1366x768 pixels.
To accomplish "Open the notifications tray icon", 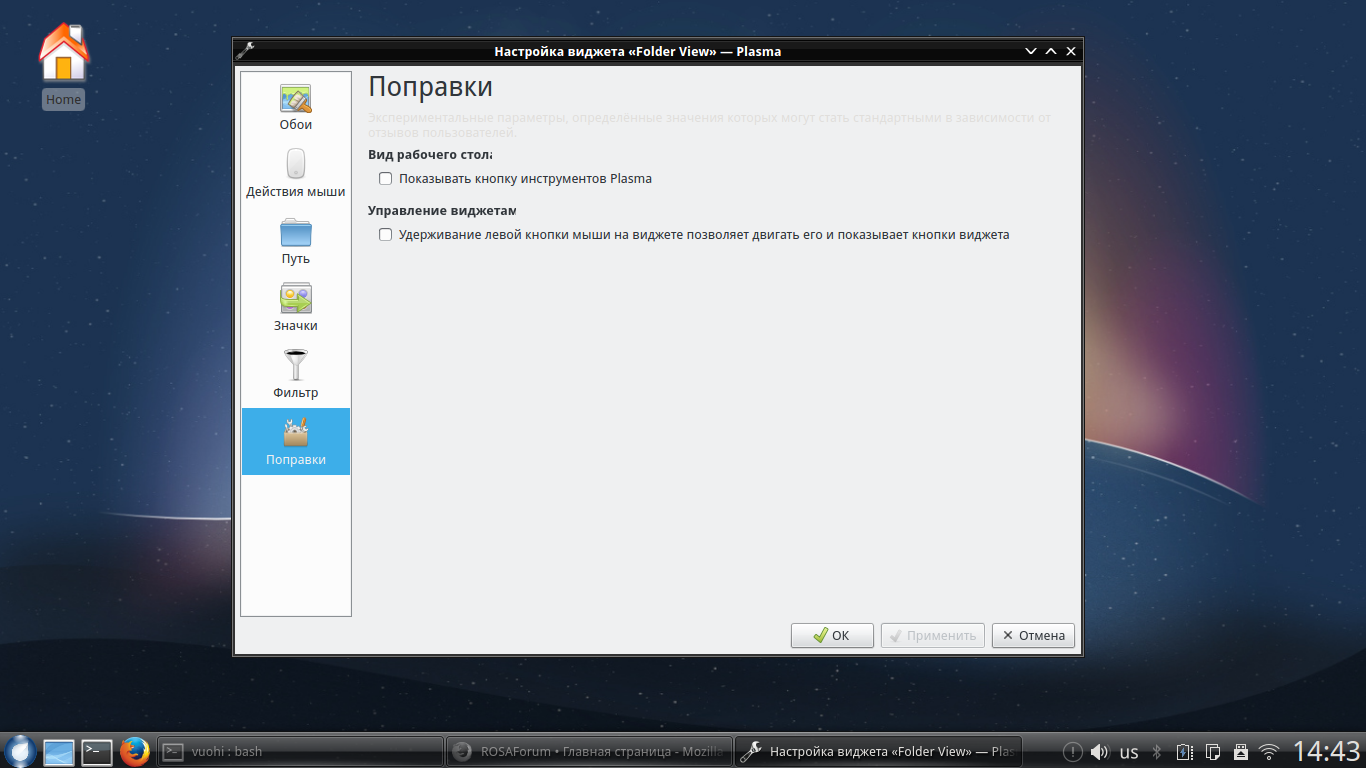I will tap(1072, 751).
